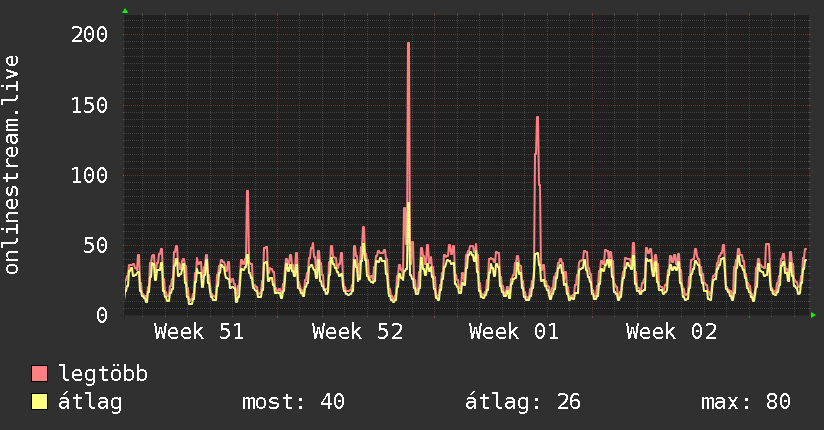Image resolution: width=824 pixels, height=430 pixels.
Task: Click the Week 02 axis label
Action: click(671, 332)
